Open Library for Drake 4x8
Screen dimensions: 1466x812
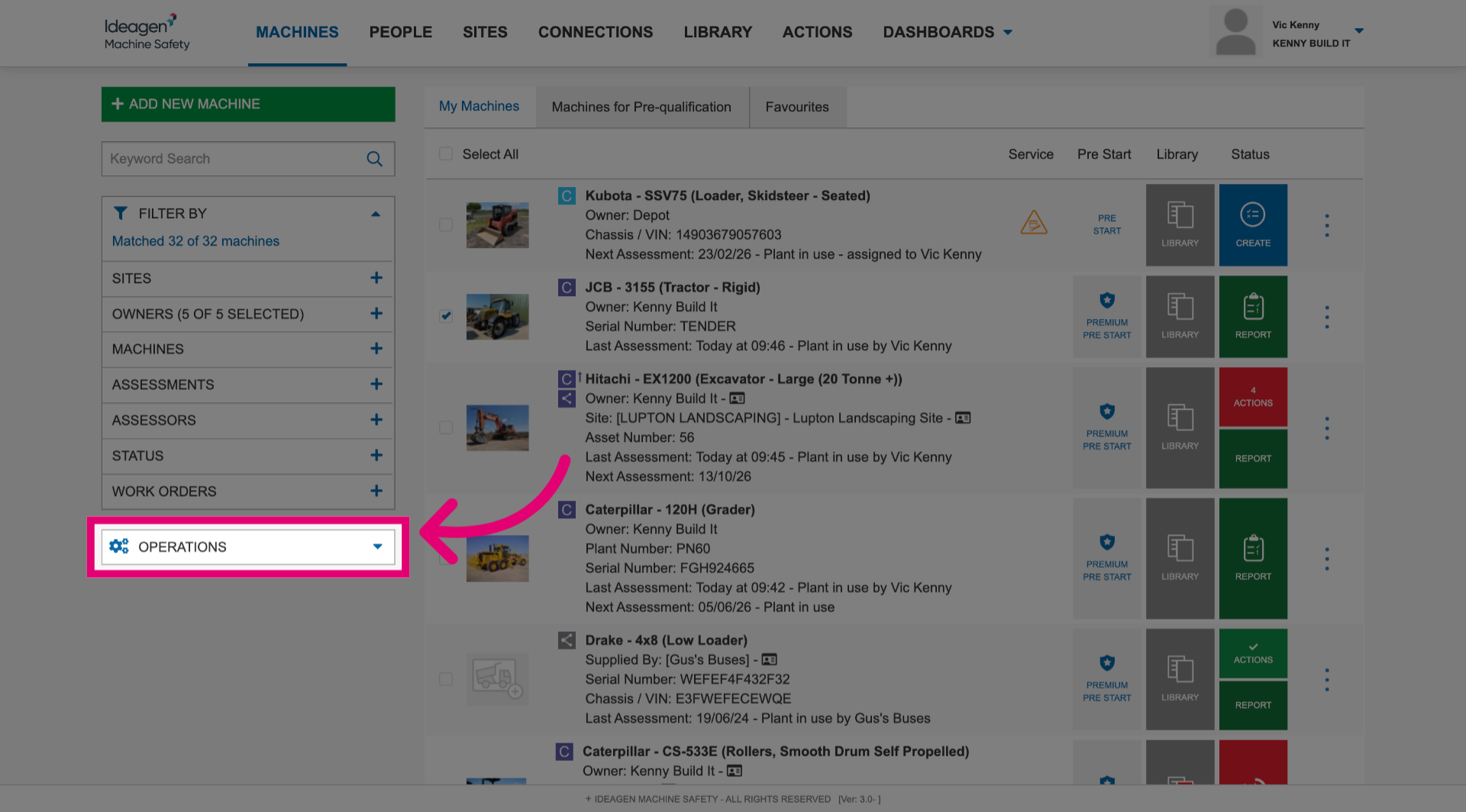pos(1180,679)
